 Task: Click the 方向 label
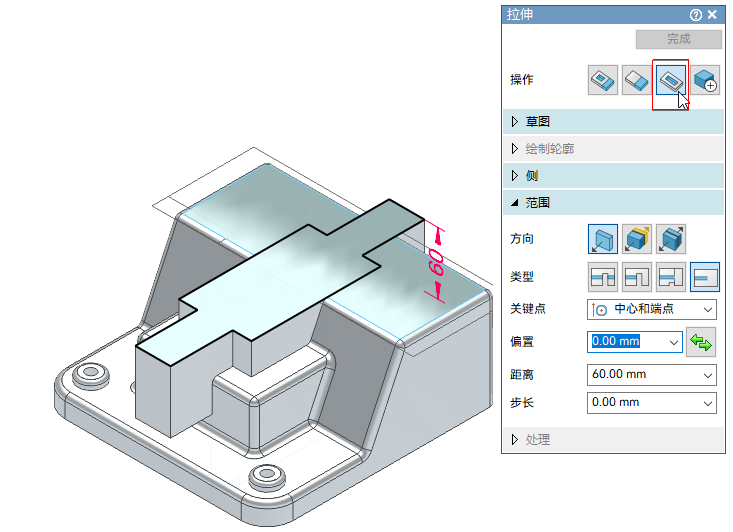[x=522, y=239]
